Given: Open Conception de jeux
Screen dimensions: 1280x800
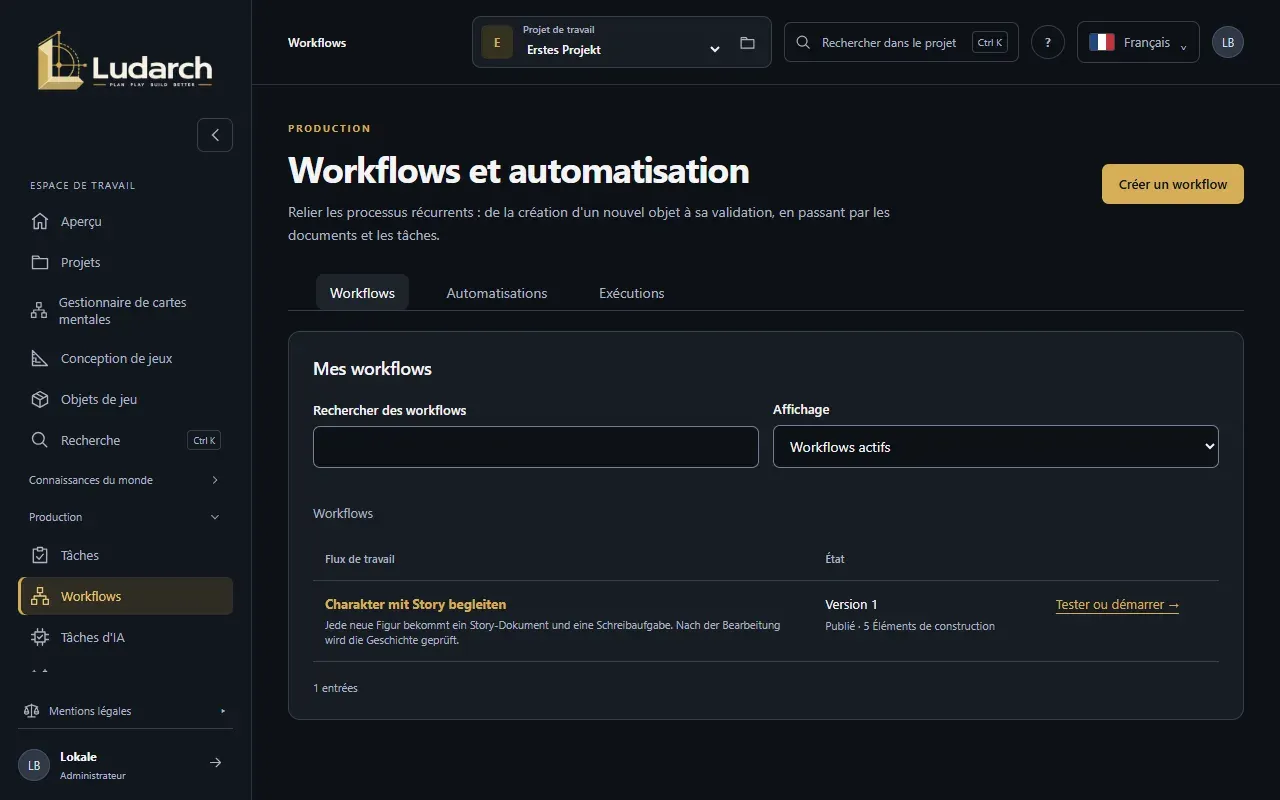Looking at the screenshot, I should tap(125, 358).
